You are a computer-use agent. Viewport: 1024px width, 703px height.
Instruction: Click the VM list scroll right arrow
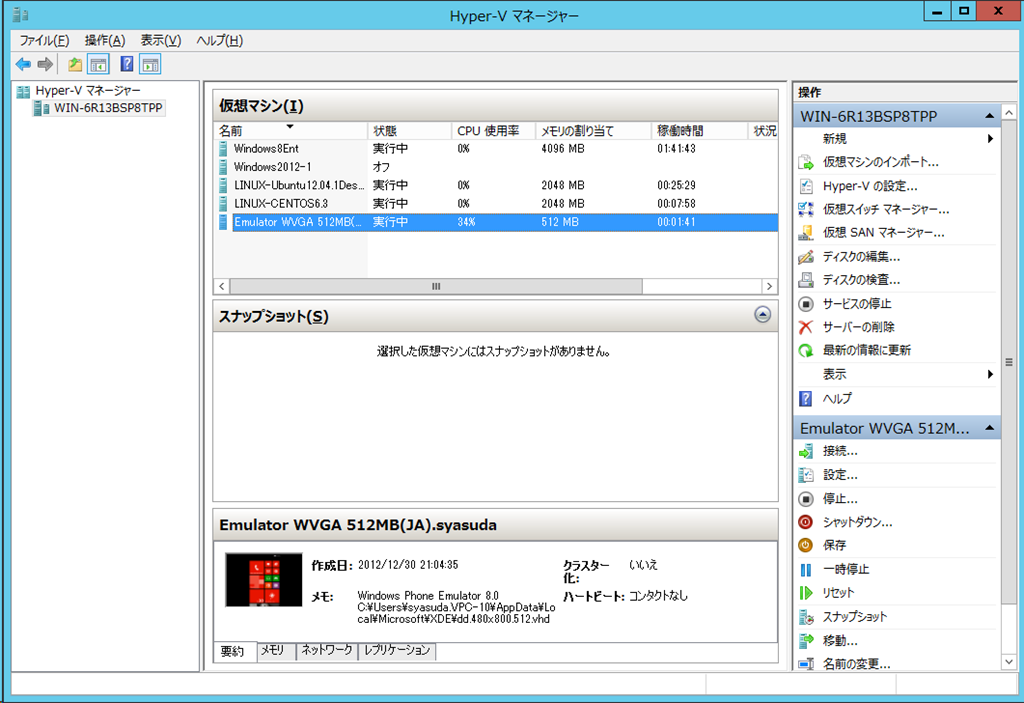pos(769,286)
